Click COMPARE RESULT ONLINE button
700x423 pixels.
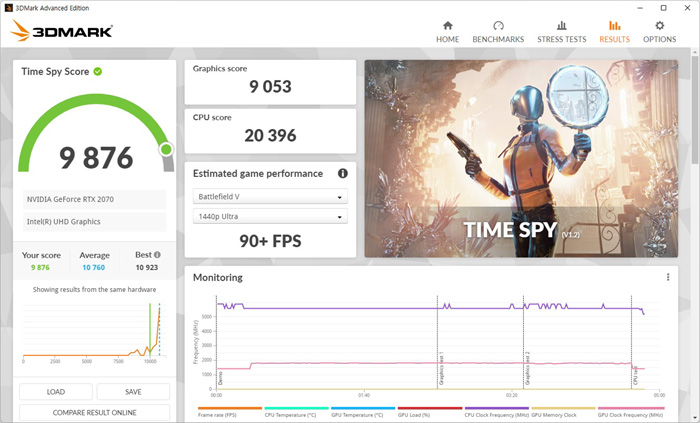pyautogui.click(x=95, y=412)
